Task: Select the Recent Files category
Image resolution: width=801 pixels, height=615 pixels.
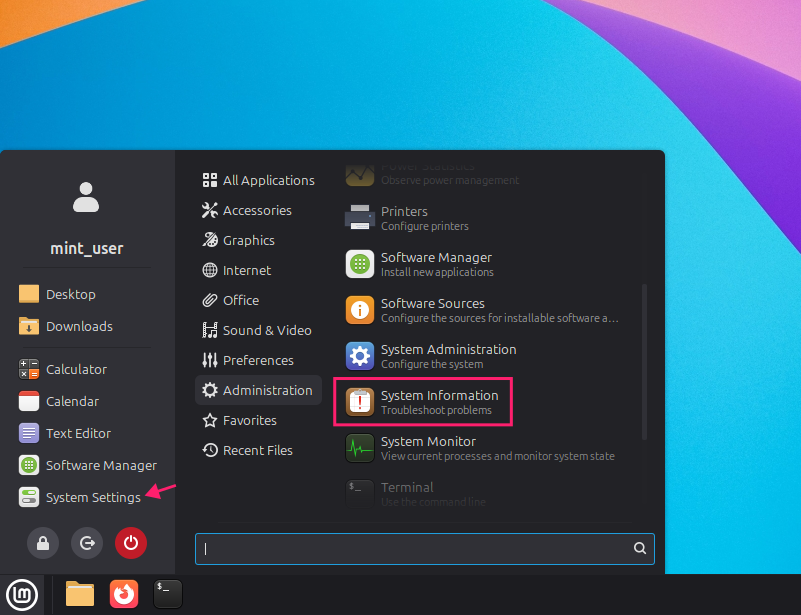Action: pyautogui.click(x=258, y=451)
